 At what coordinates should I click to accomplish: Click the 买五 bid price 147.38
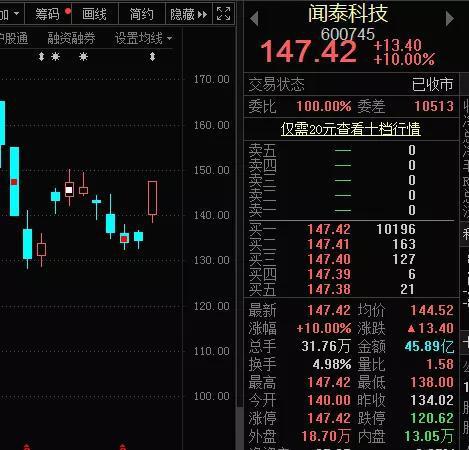pos(329,289)
